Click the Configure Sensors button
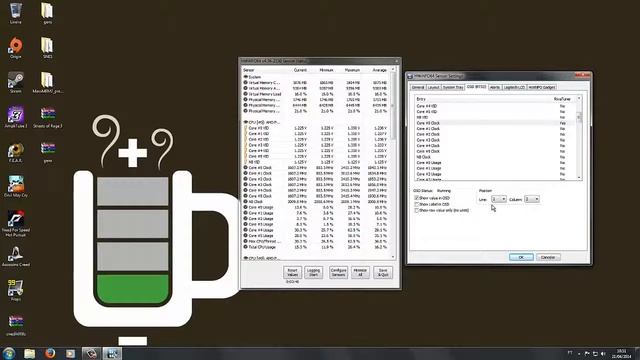This screenshot has width=640, height=360. (338, 272)
